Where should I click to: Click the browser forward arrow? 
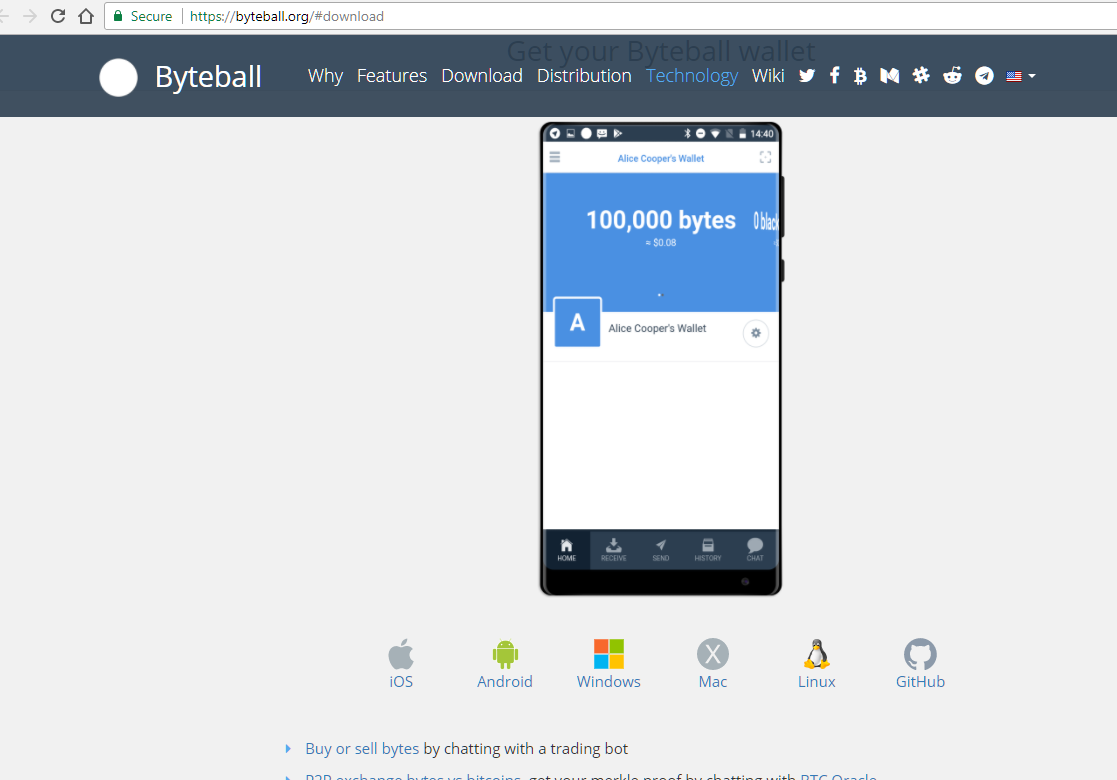[x=30, y=16]
